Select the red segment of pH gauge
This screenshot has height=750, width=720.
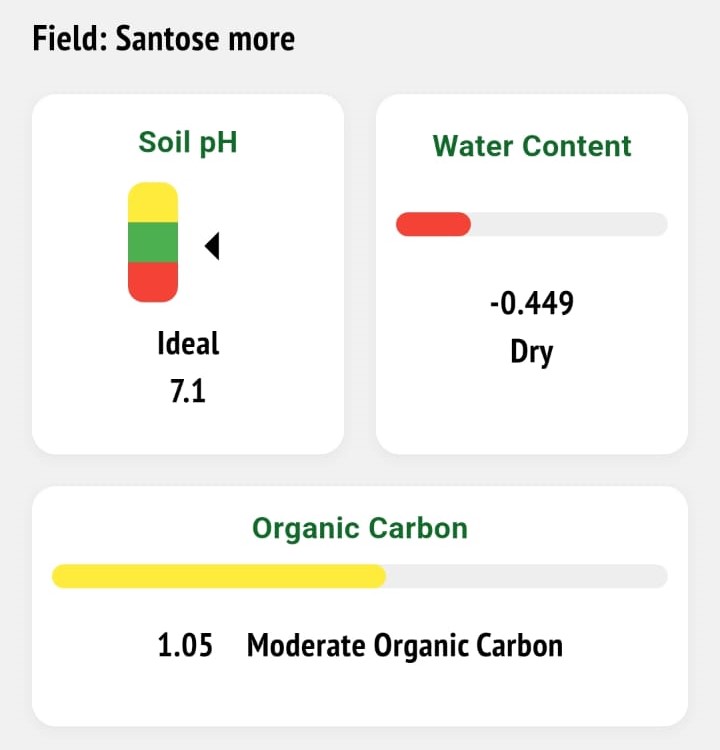click(x=153, y=282)
